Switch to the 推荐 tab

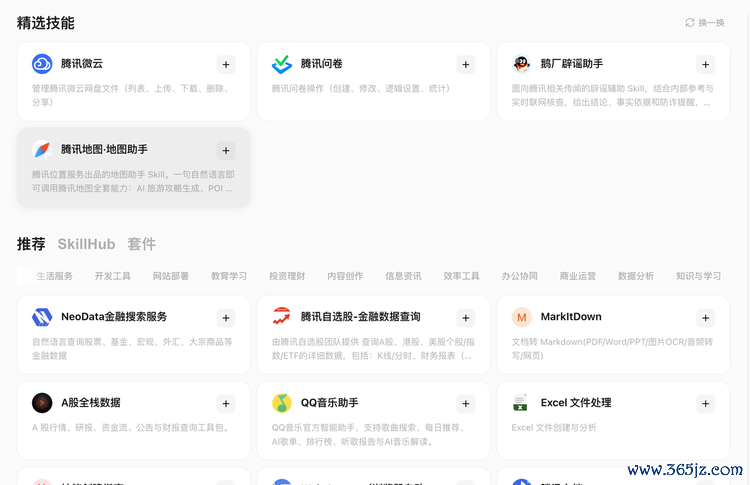[31, 244]
